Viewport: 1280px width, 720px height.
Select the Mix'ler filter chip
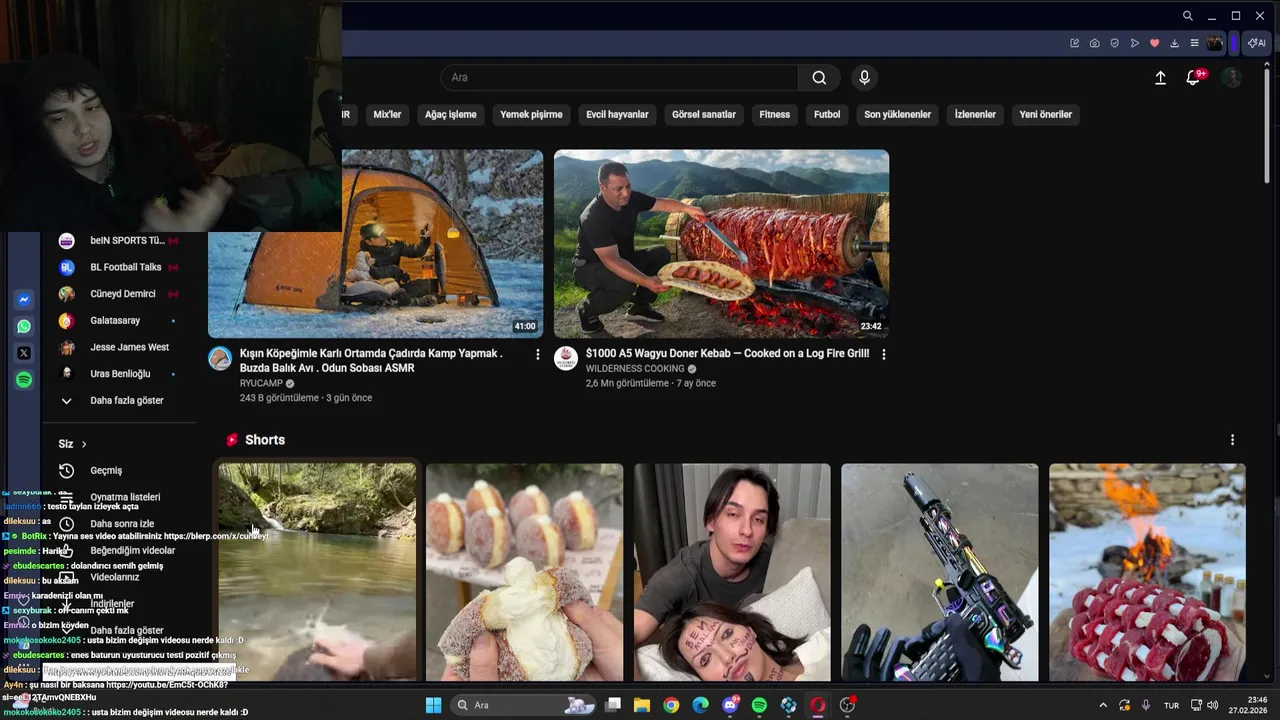[387, 115]
